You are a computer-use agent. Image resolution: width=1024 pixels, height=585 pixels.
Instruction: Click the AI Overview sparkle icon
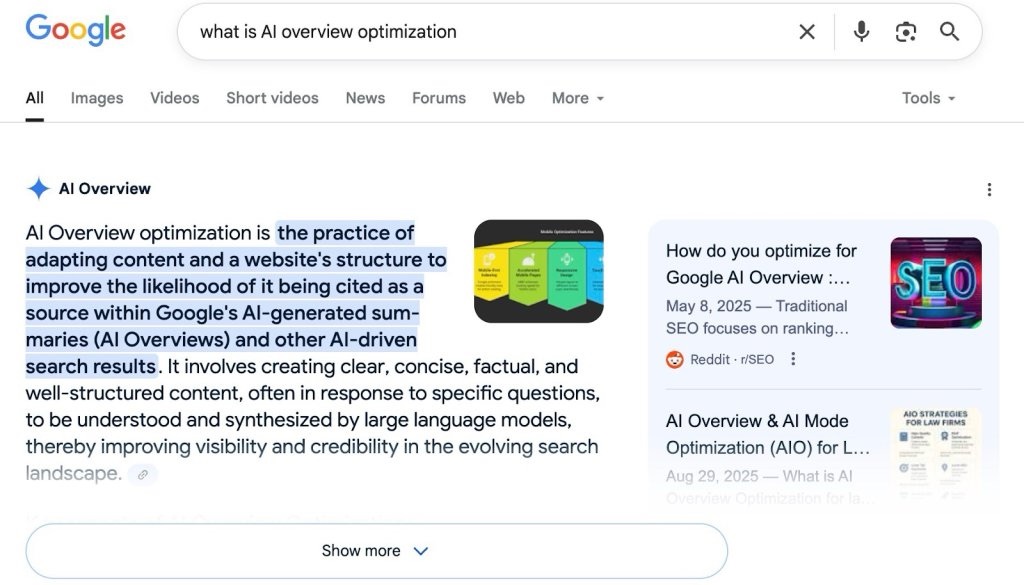click(x=37, y=188)
